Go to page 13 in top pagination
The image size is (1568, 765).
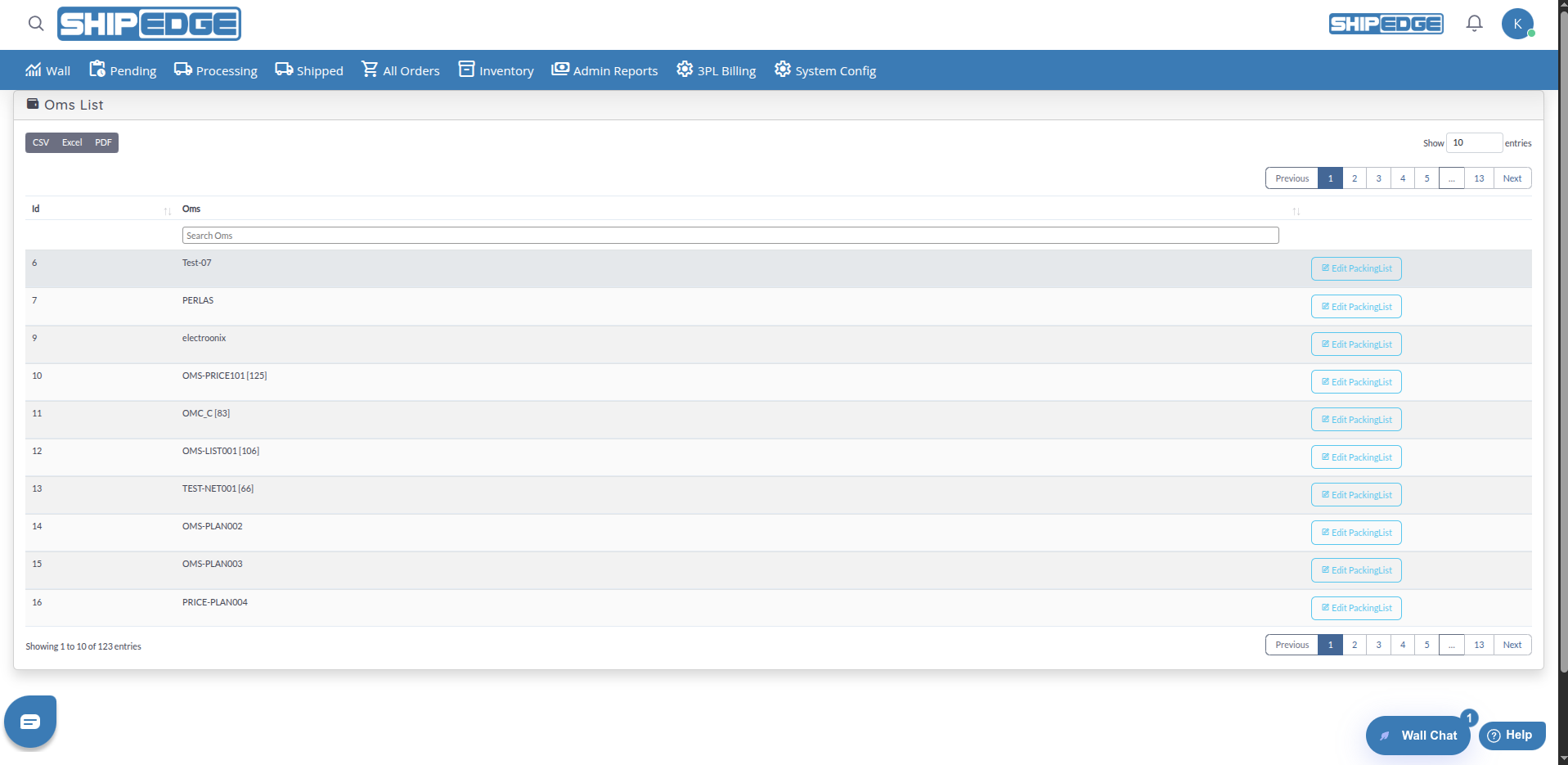pyautogui.click(x=1479, y=178)
